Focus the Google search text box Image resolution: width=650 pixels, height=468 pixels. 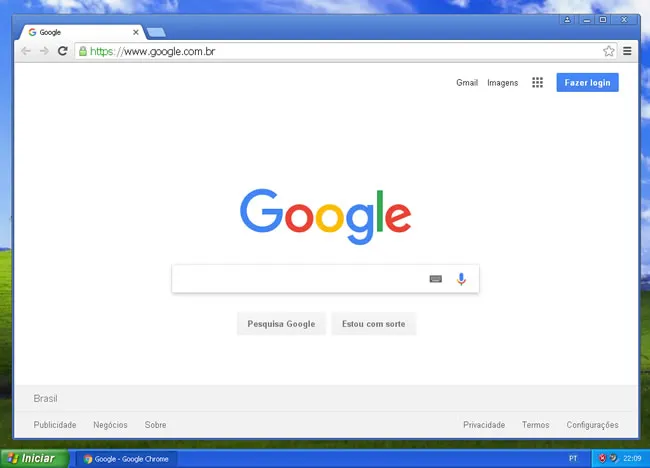pos(298,279)
